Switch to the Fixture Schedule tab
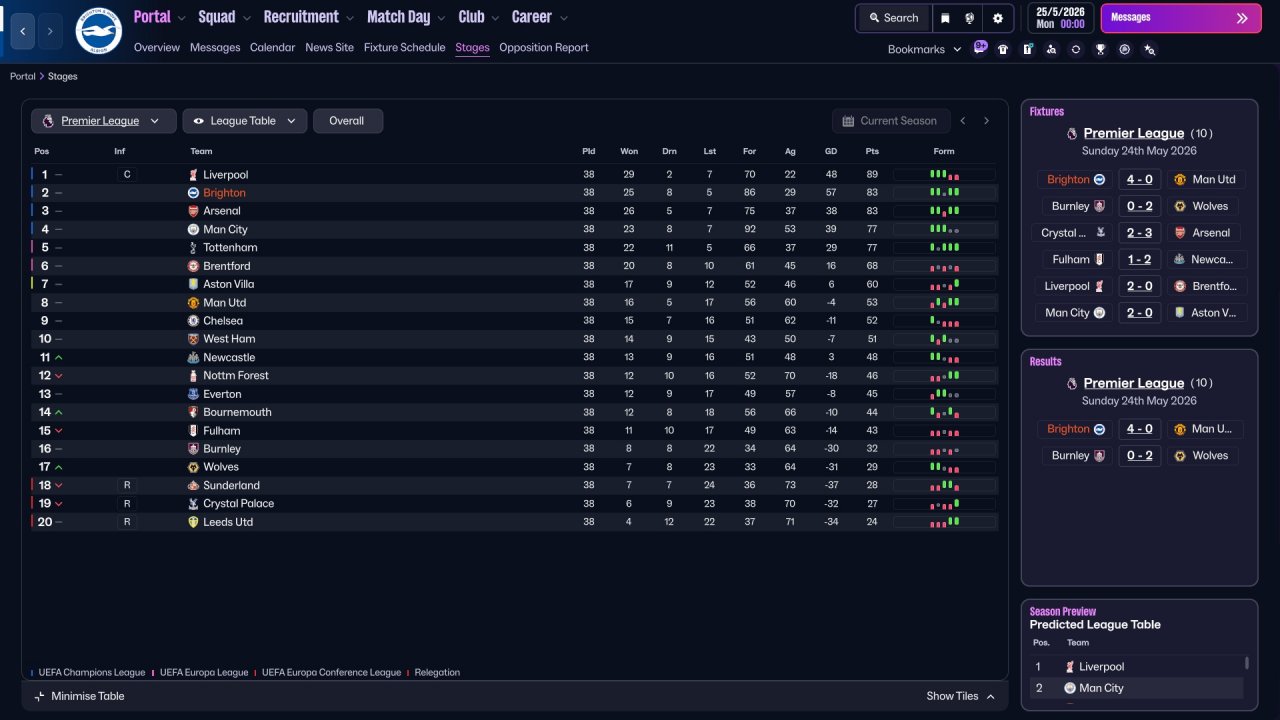 point(405,47)
